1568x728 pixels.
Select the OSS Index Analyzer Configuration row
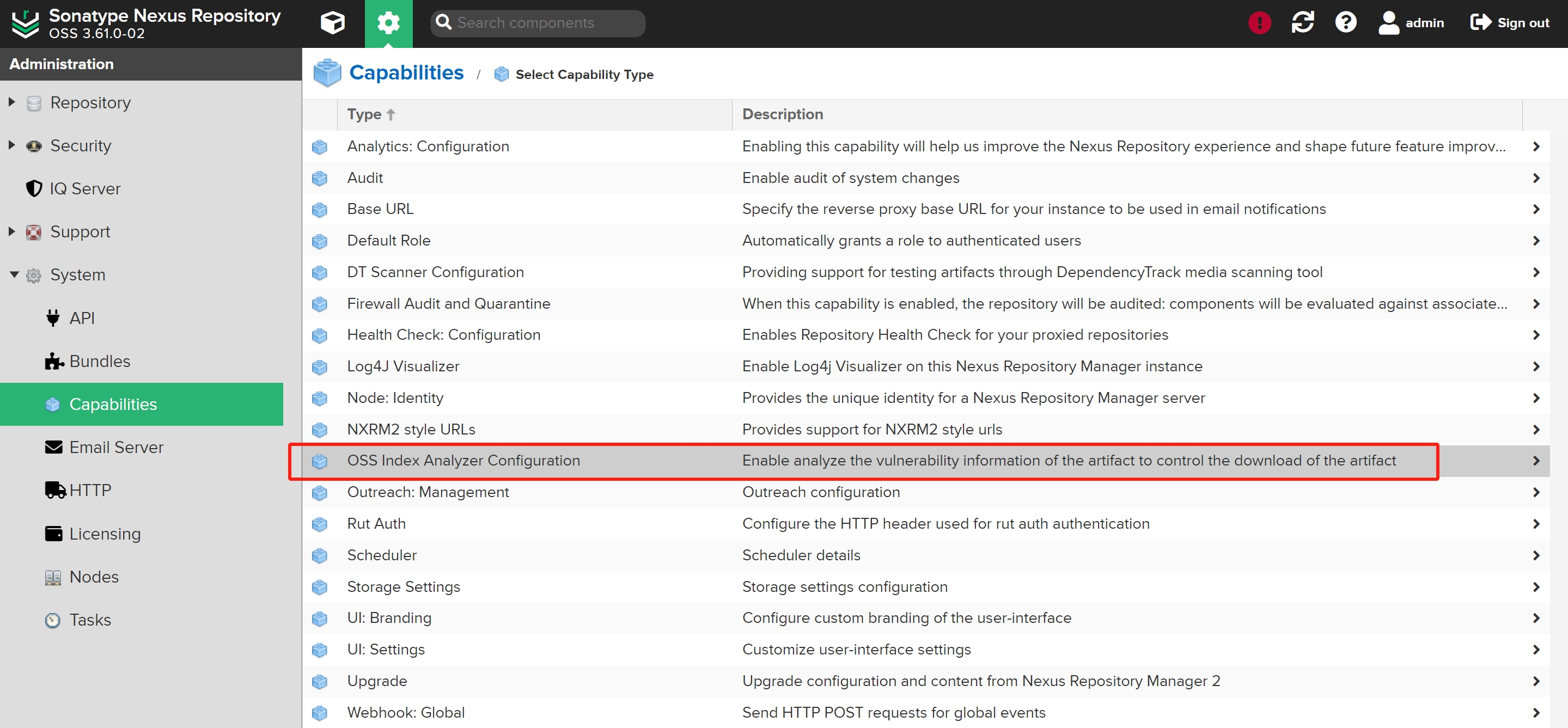pos(463,461)
